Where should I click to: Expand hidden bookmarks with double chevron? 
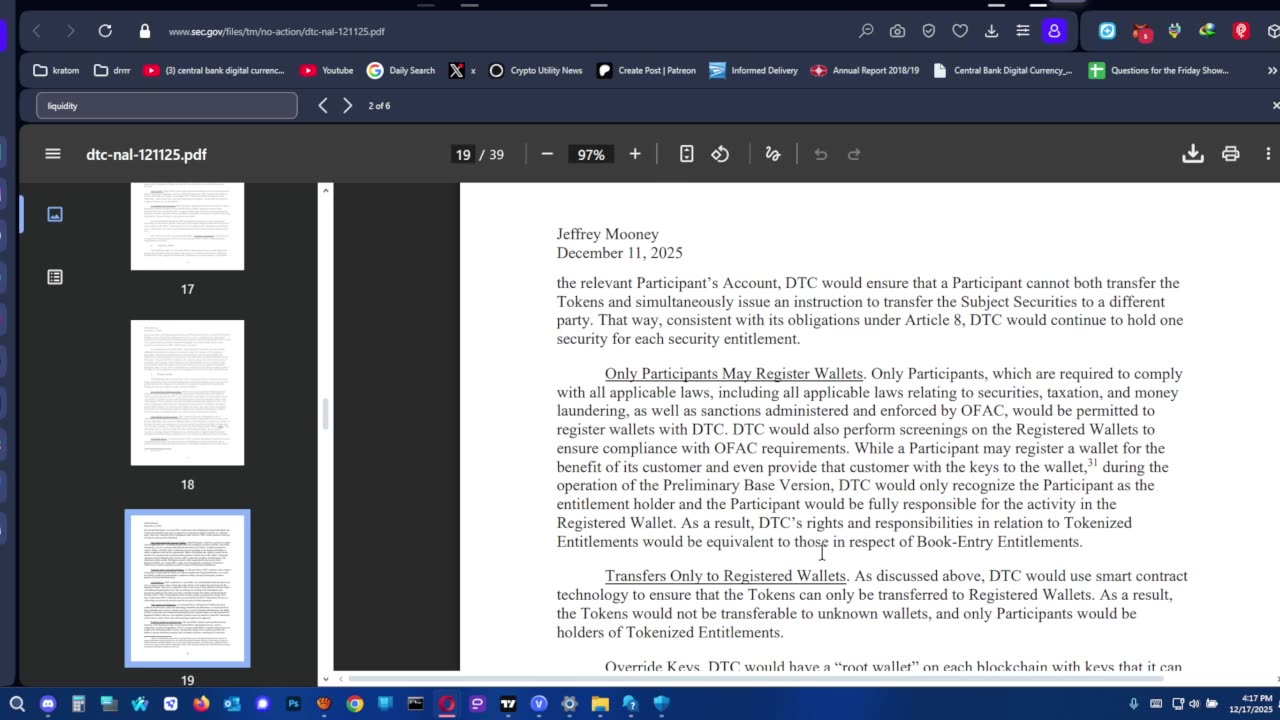click(x=1272, y=70)
